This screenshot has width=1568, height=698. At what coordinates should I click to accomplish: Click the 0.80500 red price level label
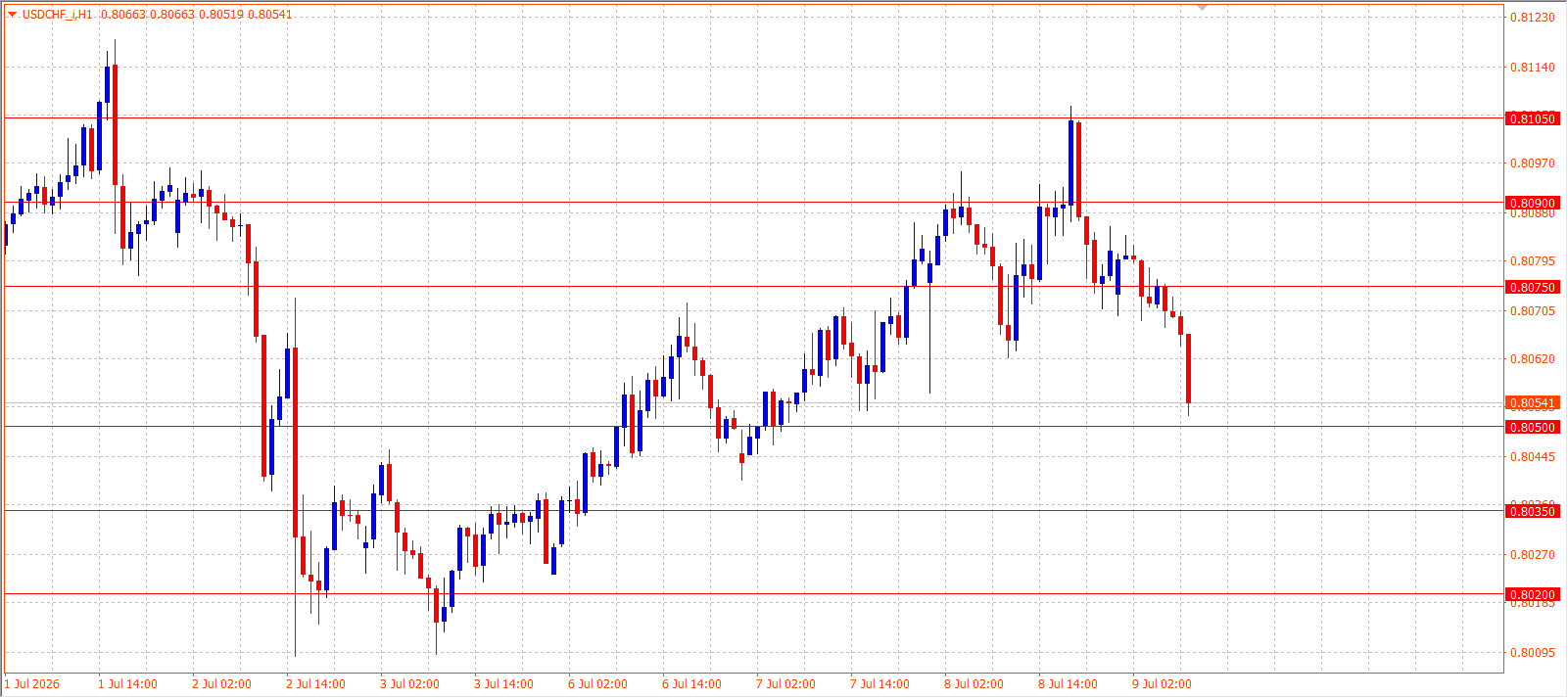click(x=1532, y=428)
